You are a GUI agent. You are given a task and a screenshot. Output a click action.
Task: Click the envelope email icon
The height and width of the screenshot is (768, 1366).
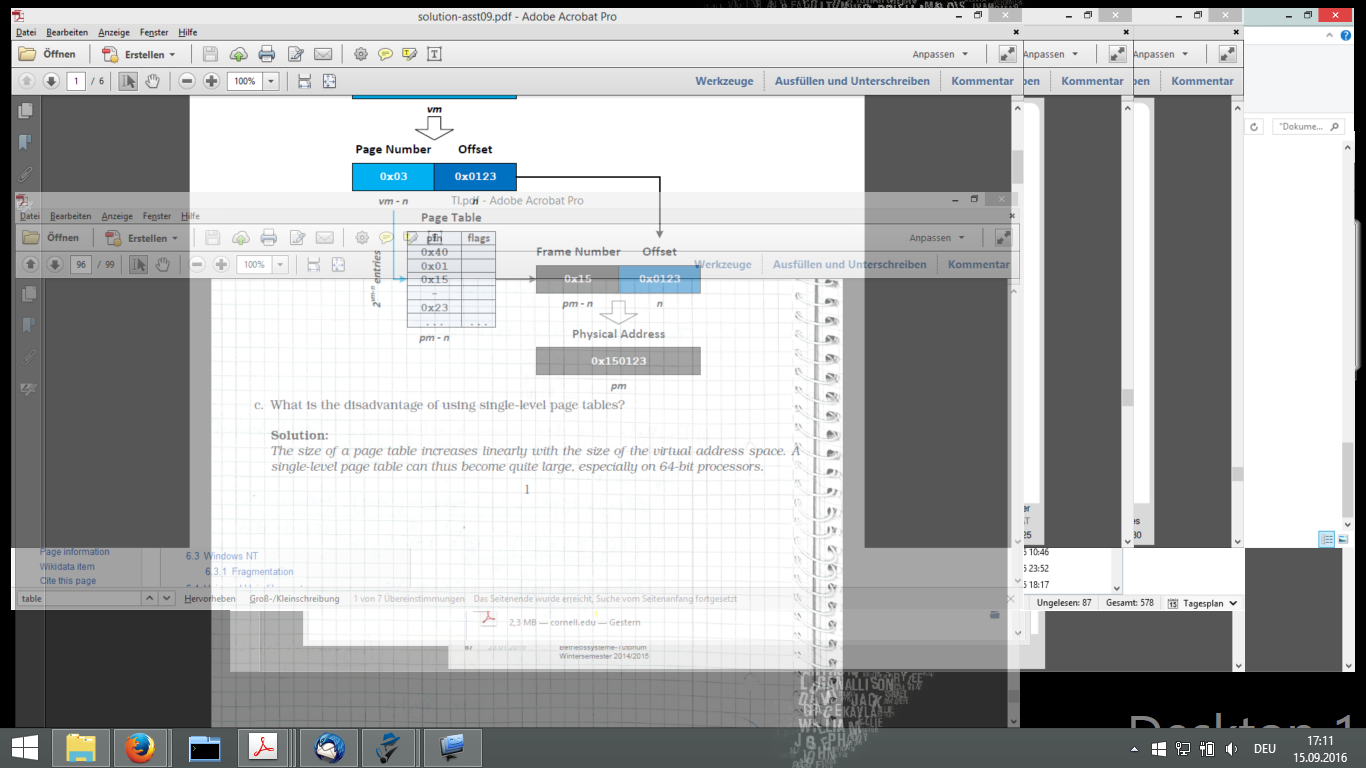tap(323, 54)
